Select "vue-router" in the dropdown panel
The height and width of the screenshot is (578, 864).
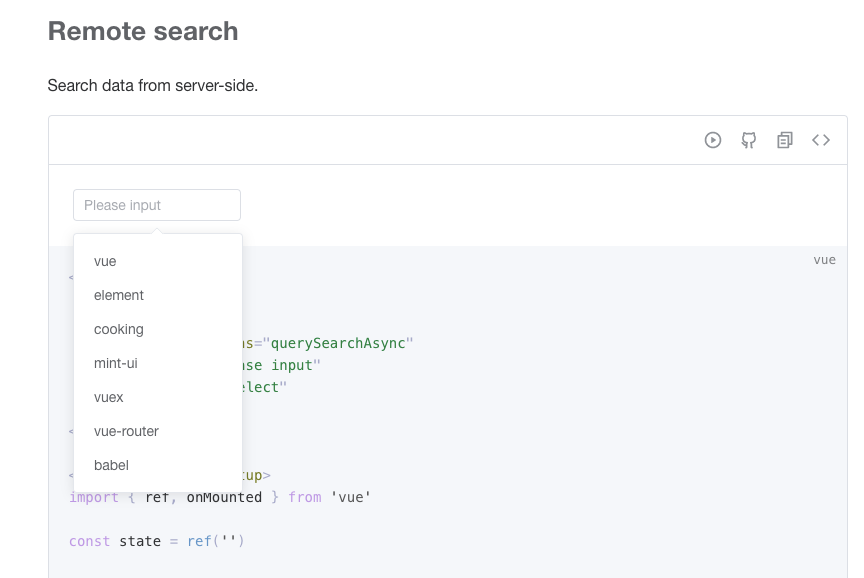125,431
